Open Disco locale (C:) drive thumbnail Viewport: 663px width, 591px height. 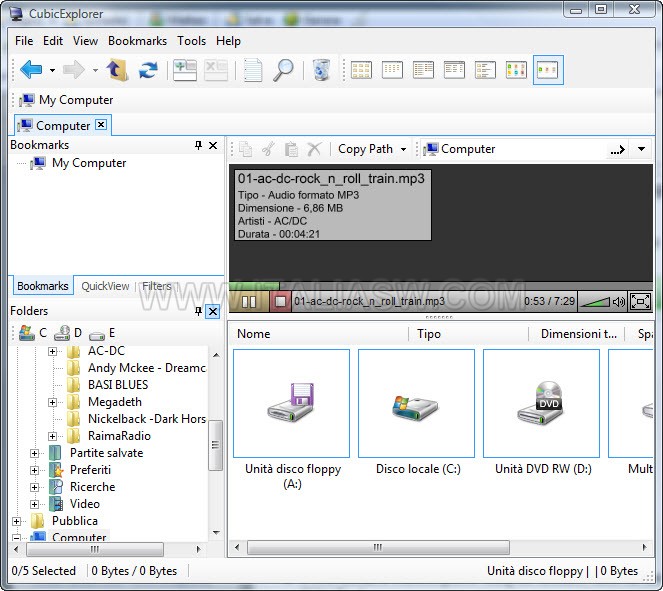416,403
